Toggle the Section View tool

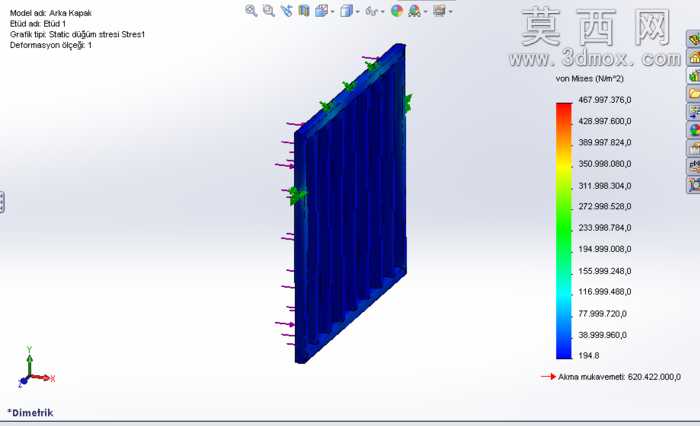(304, 11)
